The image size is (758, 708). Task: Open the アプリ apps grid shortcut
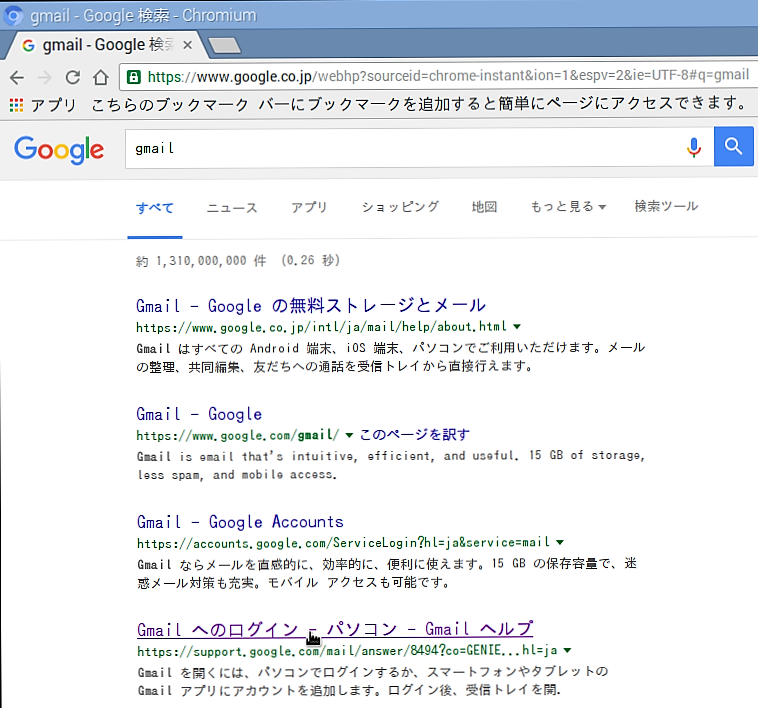pos(43,105)
